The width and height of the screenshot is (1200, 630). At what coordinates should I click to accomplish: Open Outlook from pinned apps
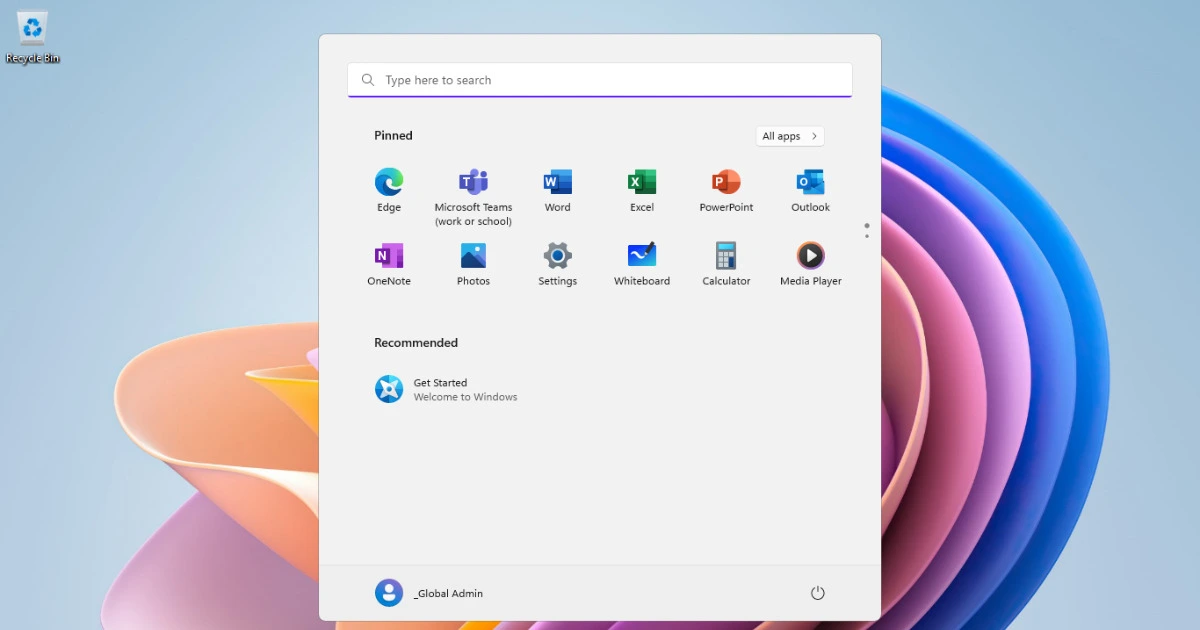[810, 191]
